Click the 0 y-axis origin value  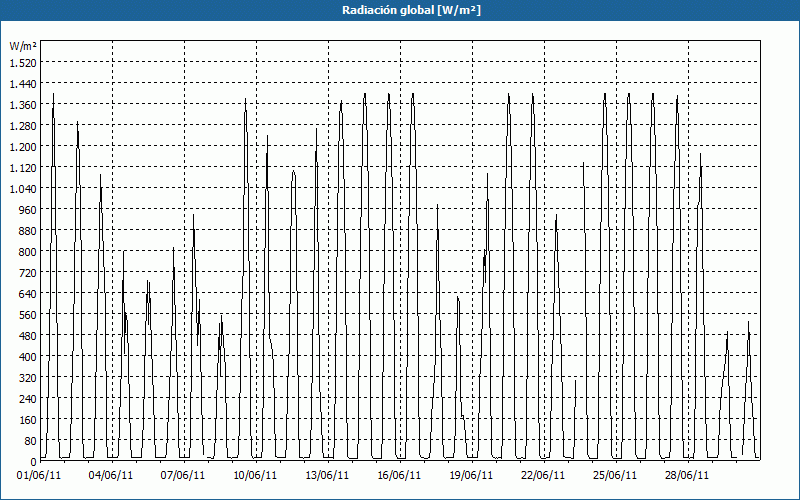pos(34,462)
